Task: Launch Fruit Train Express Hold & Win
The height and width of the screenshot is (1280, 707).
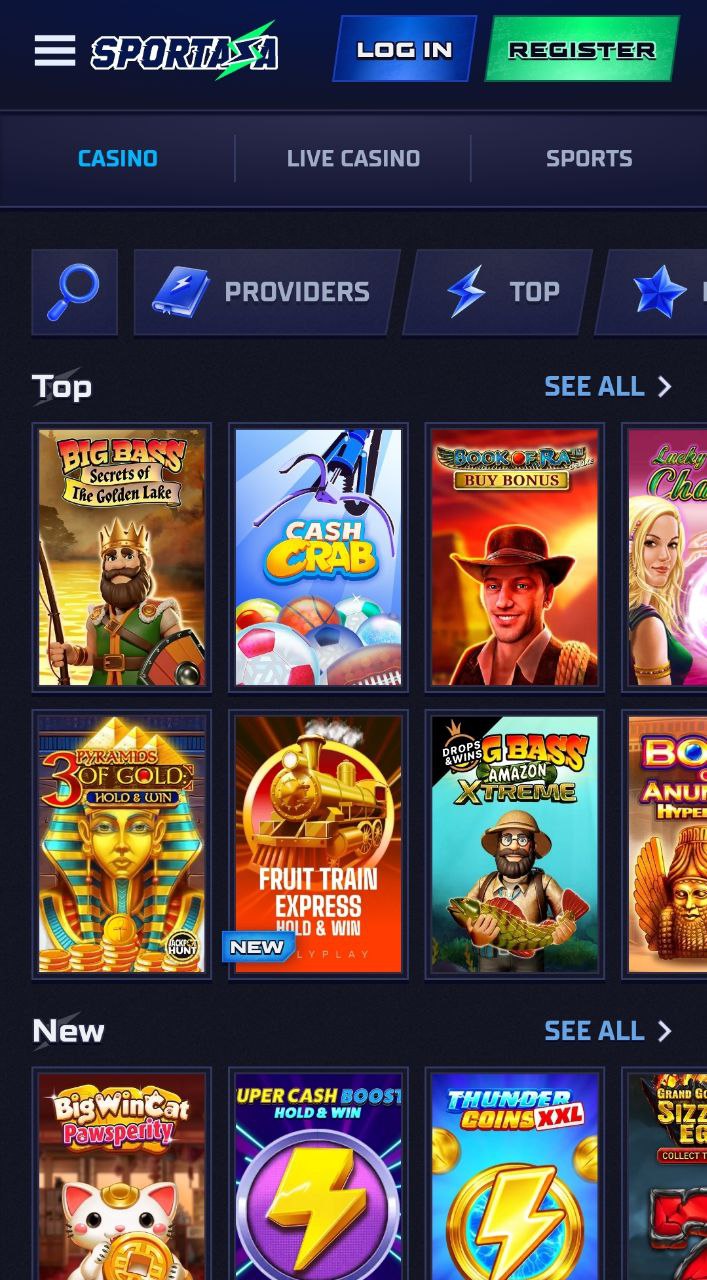Action: (x=318, y=844)
